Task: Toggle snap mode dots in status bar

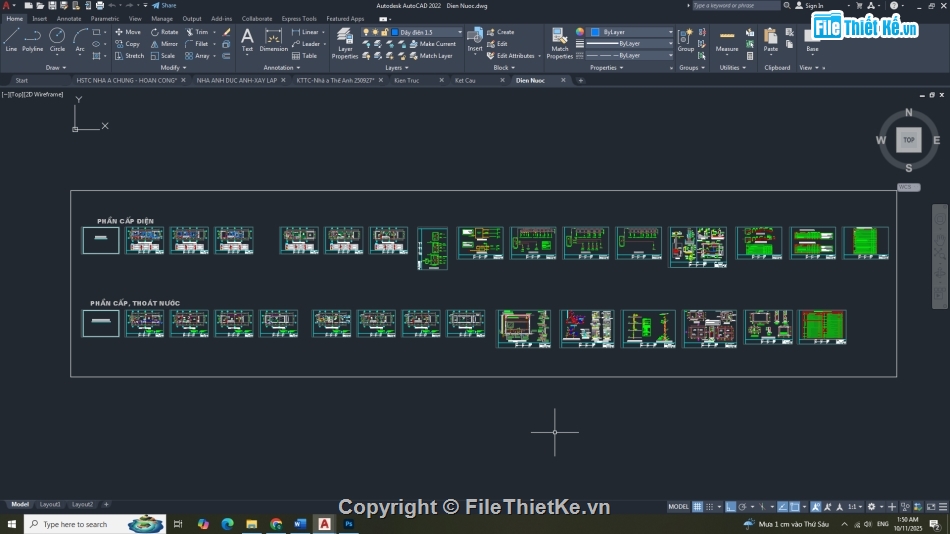Action: [711, 507]
